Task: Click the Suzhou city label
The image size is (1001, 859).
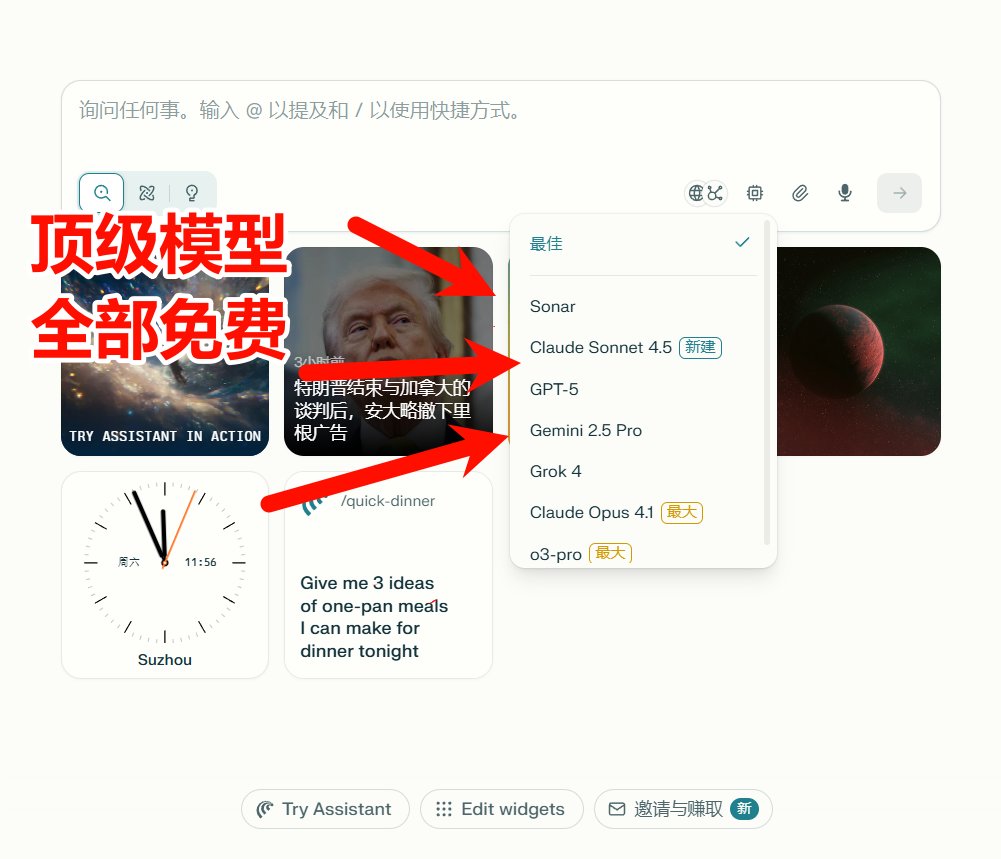Action: tap(165, 659)
